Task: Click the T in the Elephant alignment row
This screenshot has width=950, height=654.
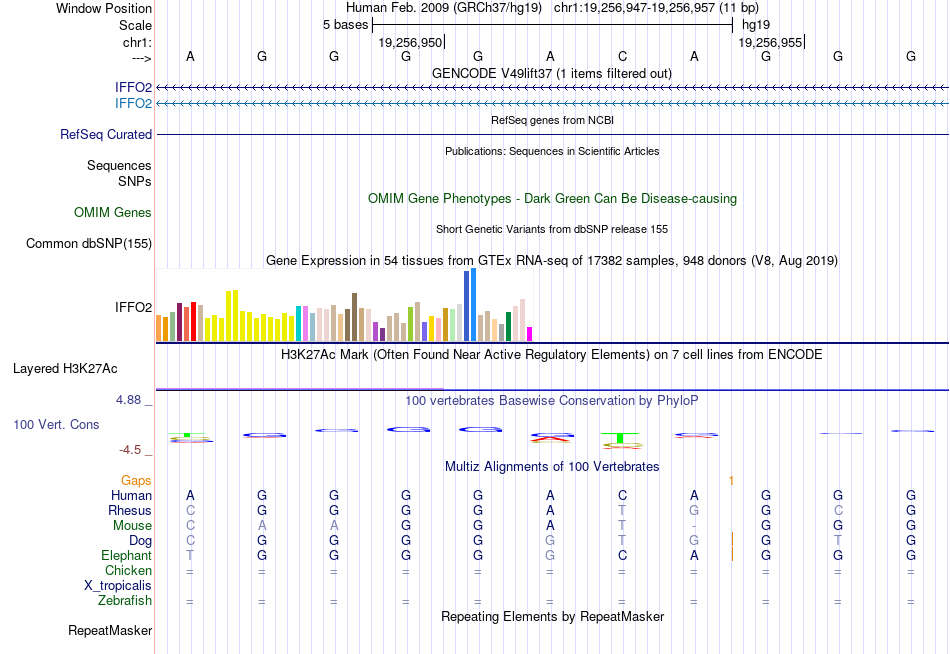Action: 190,555
